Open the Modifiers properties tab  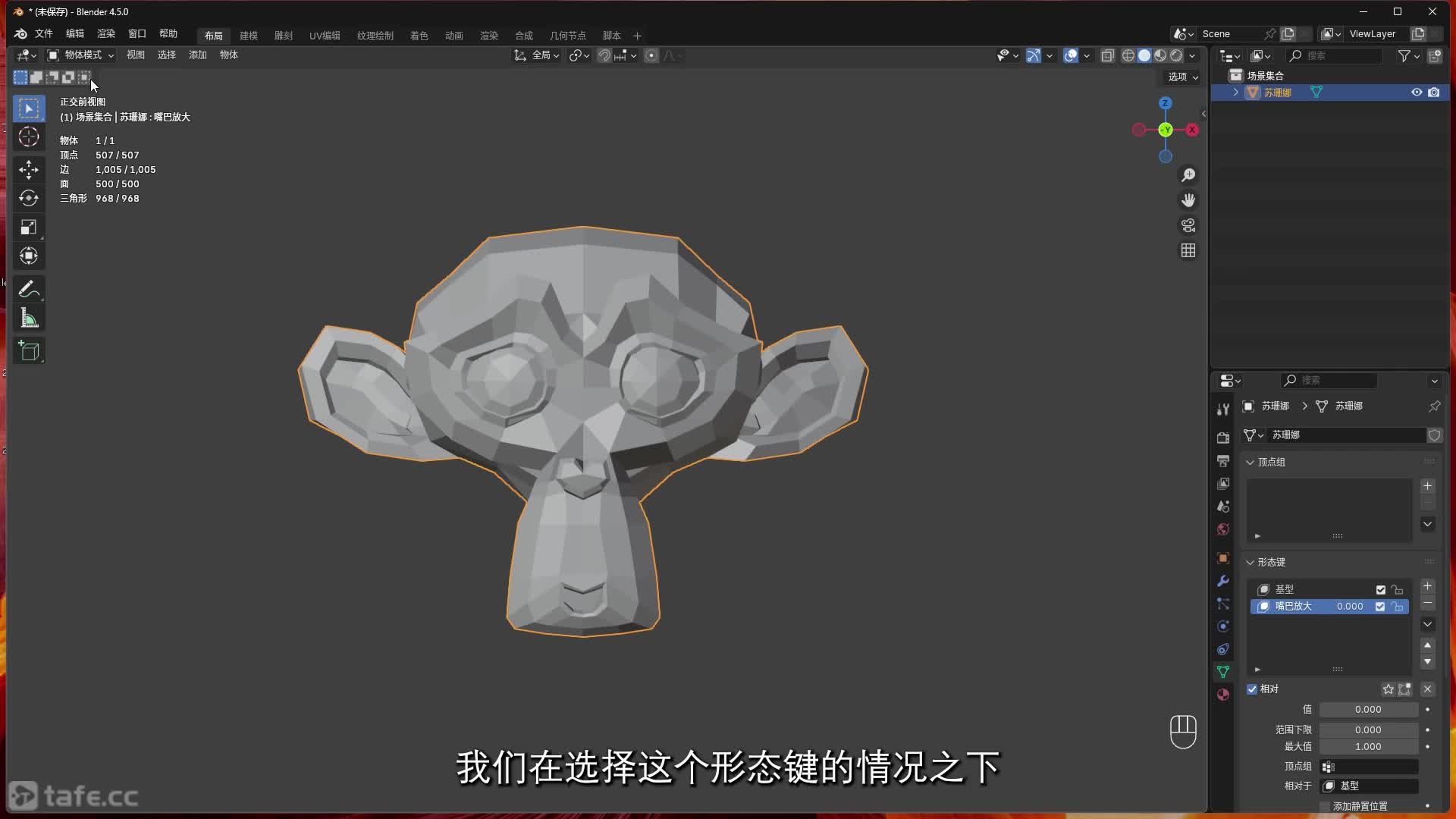1222,581
